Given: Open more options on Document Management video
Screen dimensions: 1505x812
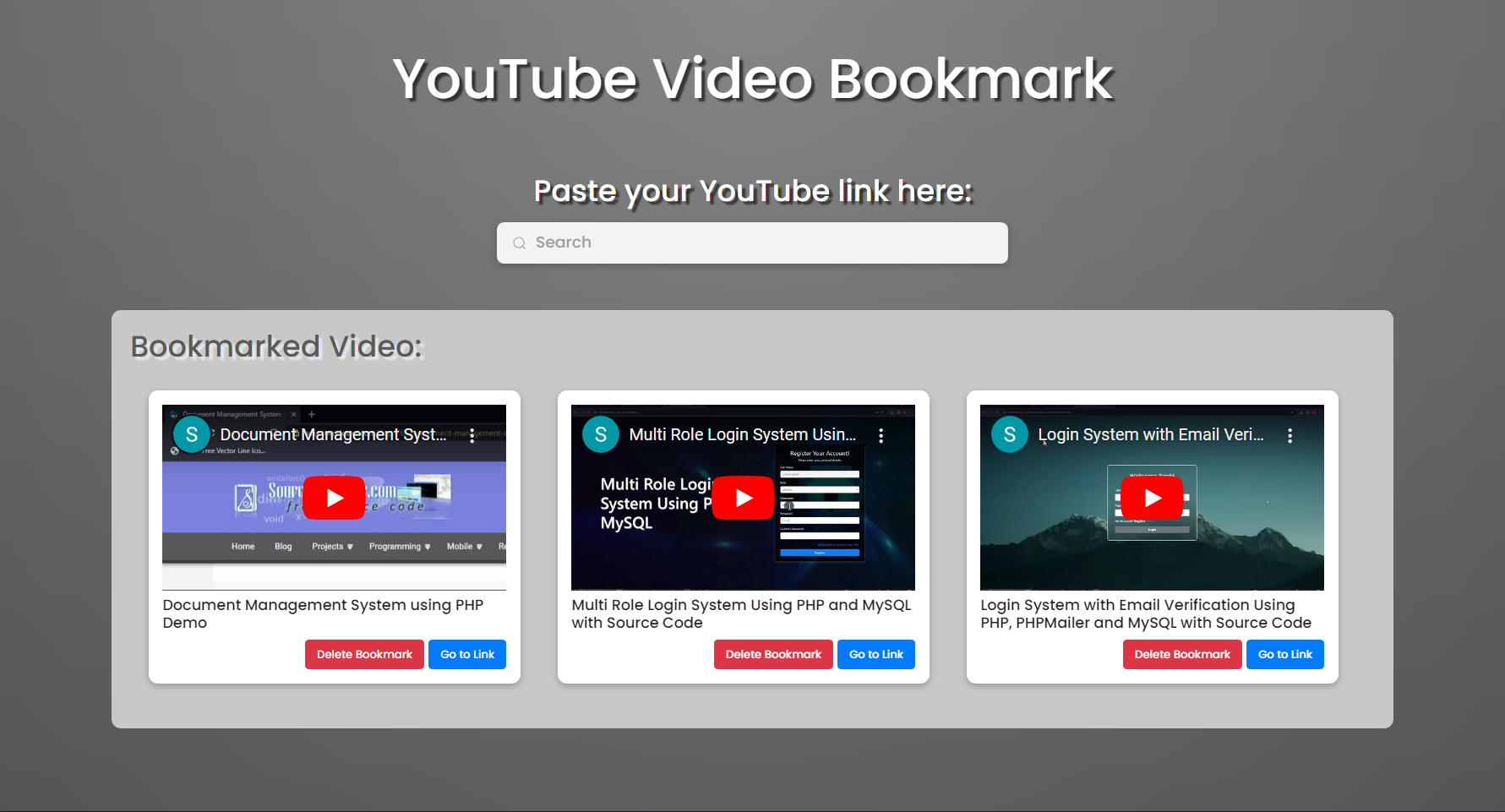Looking at the screenshot, I should coord(472,435).
